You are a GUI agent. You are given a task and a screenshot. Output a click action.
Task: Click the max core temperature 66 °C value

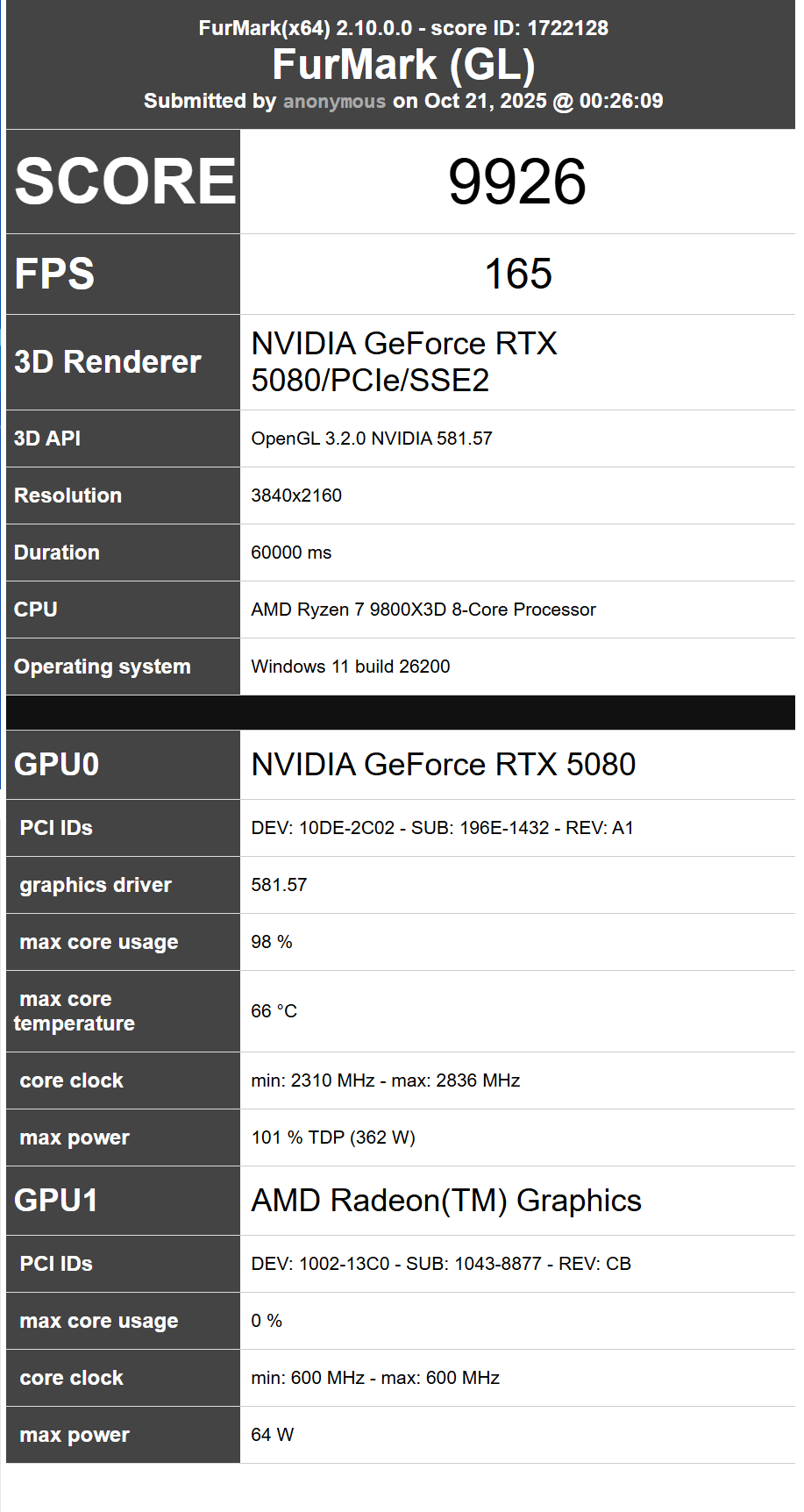tap(274, 1011)
